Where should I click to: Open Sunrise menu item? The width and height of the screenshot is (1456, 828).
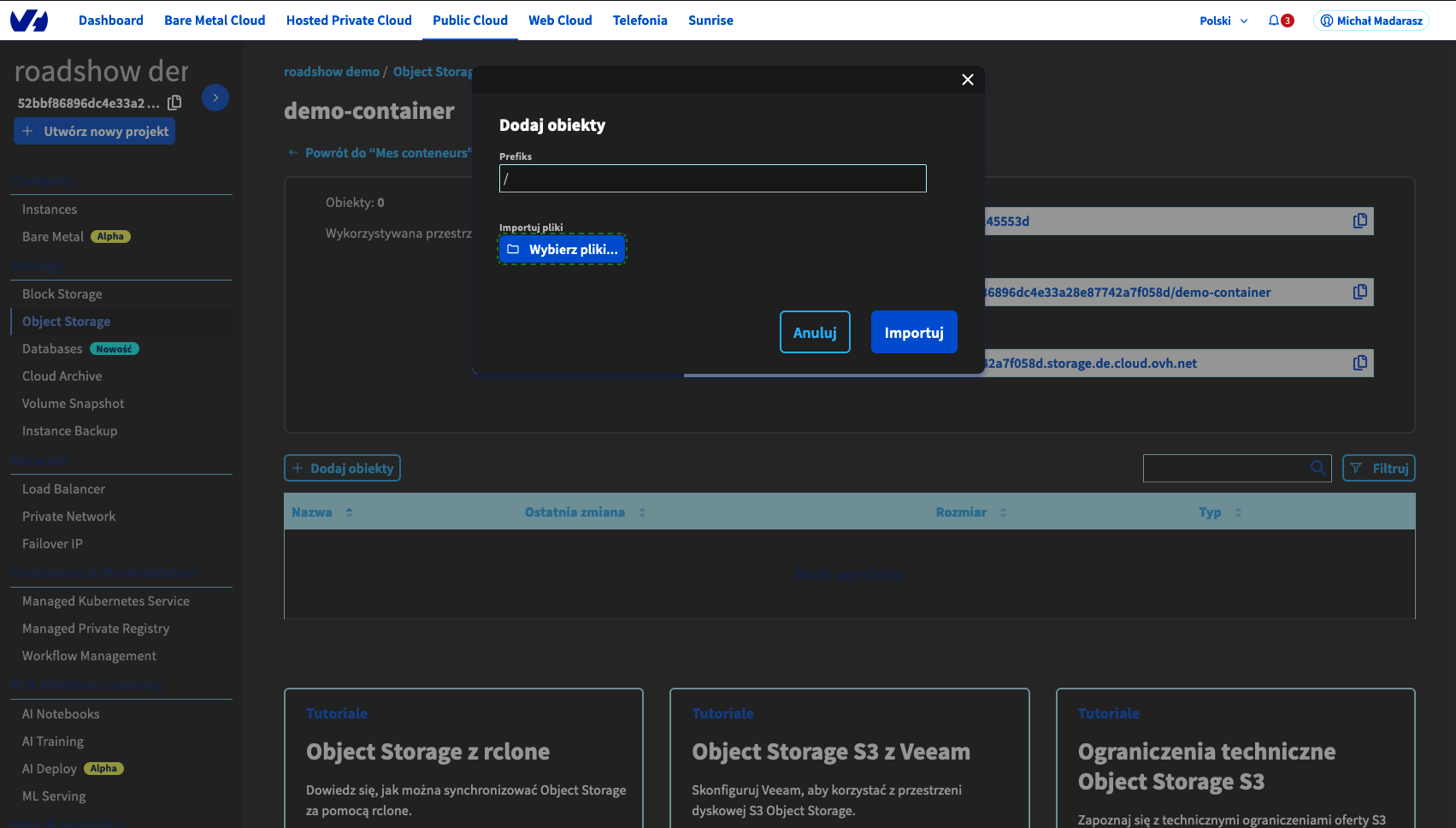coord(710,21)
